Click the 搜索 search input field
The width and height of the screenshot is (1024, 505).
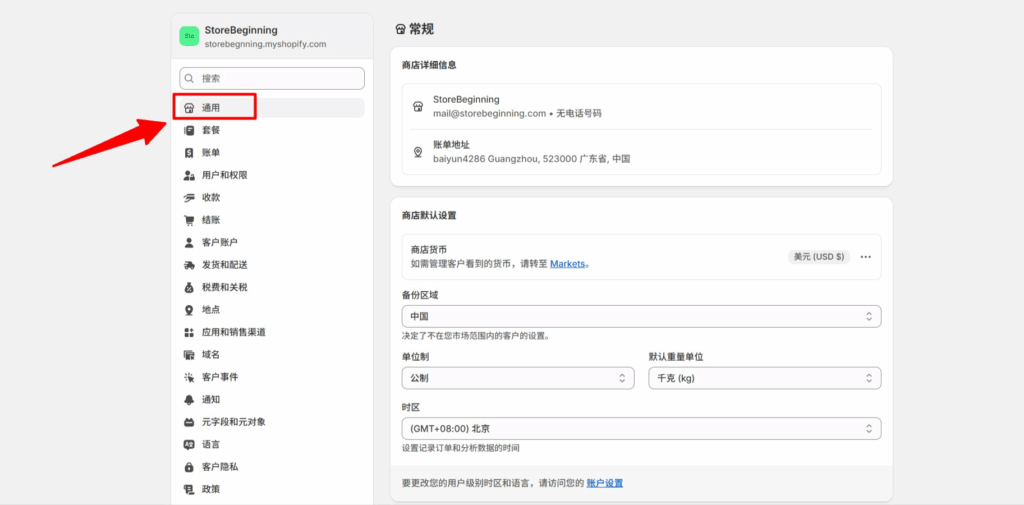pos(272,78)
